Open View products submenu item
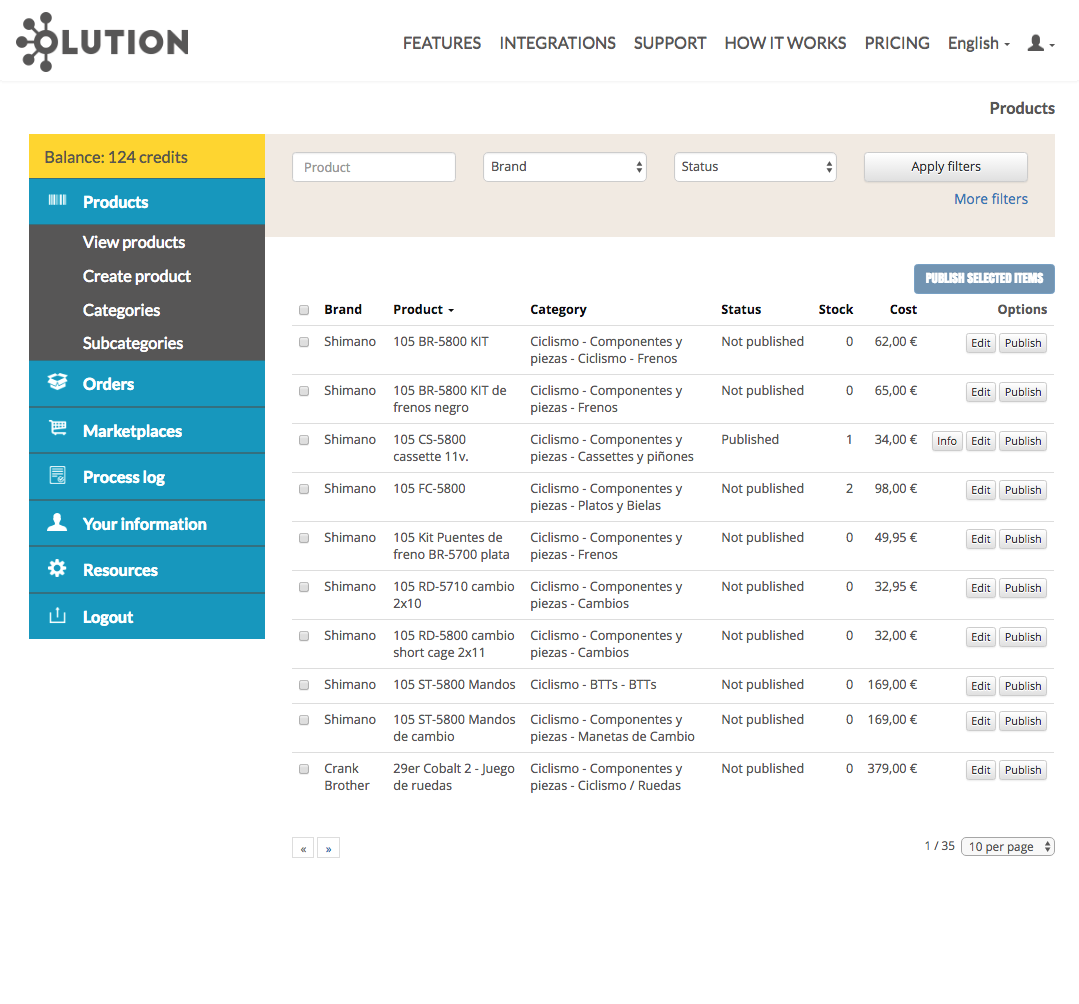Screen dimensions: 1079x1004 [x=133, y=242]
